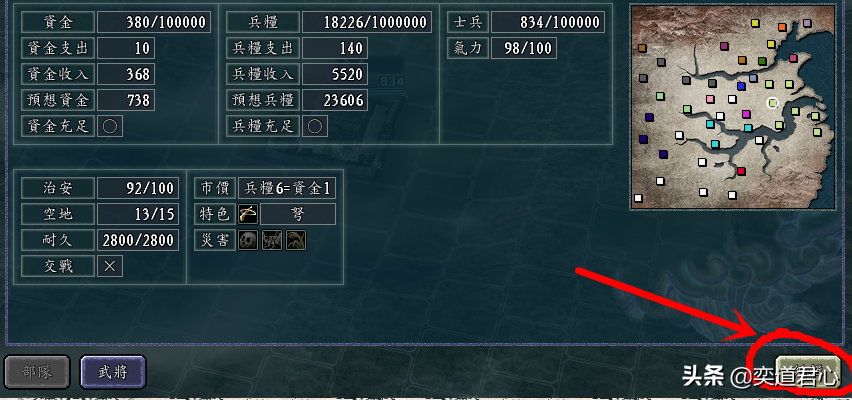Select the light pink city swatch on minimap

click(710, 99)
